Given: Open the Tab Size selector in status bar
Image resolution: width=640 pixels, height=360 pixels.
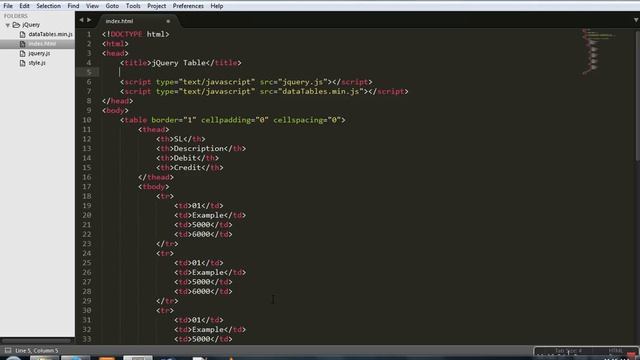Looking at the screenshot, I should 568,351.
